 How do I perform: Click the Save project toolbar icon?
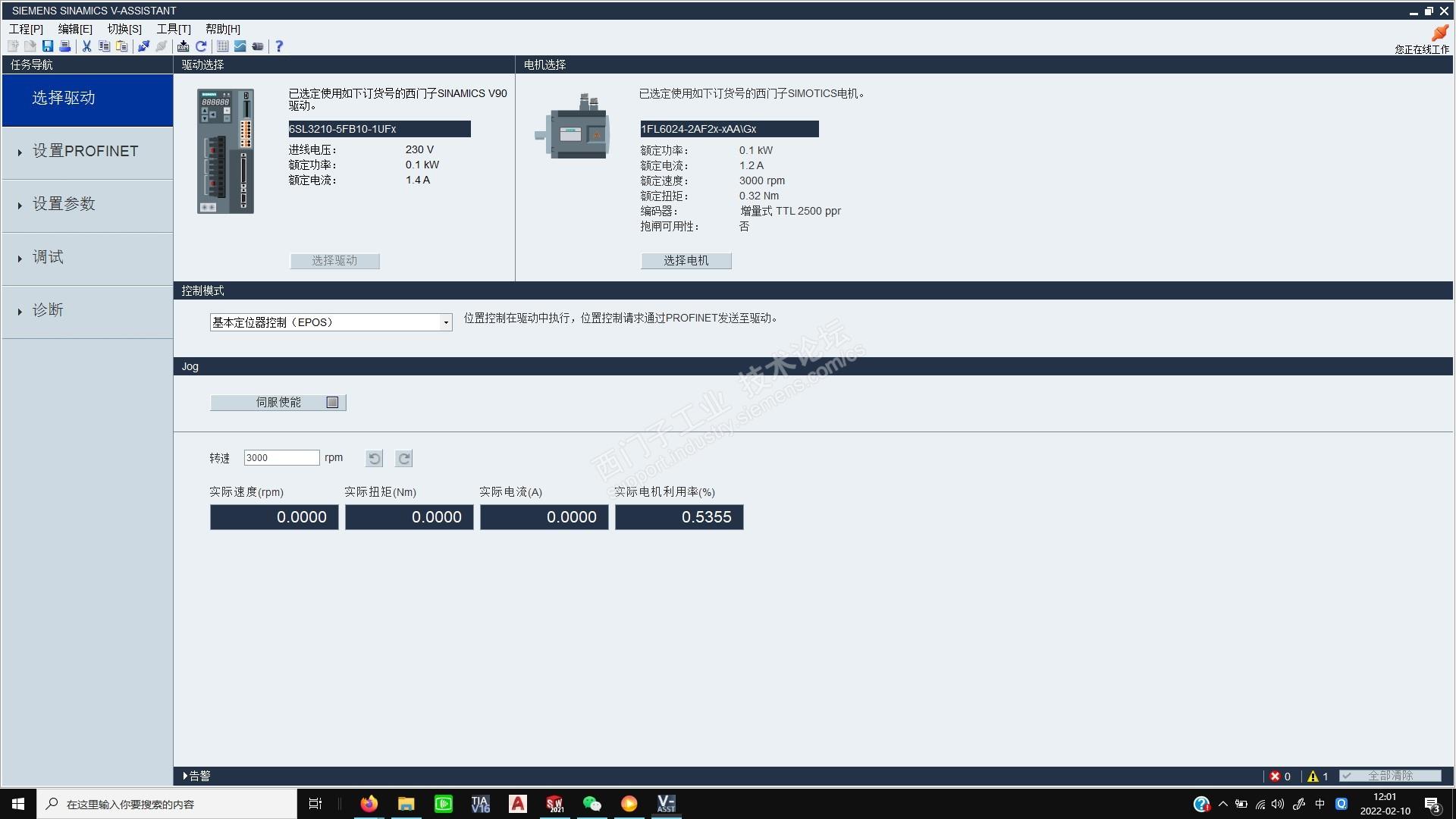tap(48, 46)
